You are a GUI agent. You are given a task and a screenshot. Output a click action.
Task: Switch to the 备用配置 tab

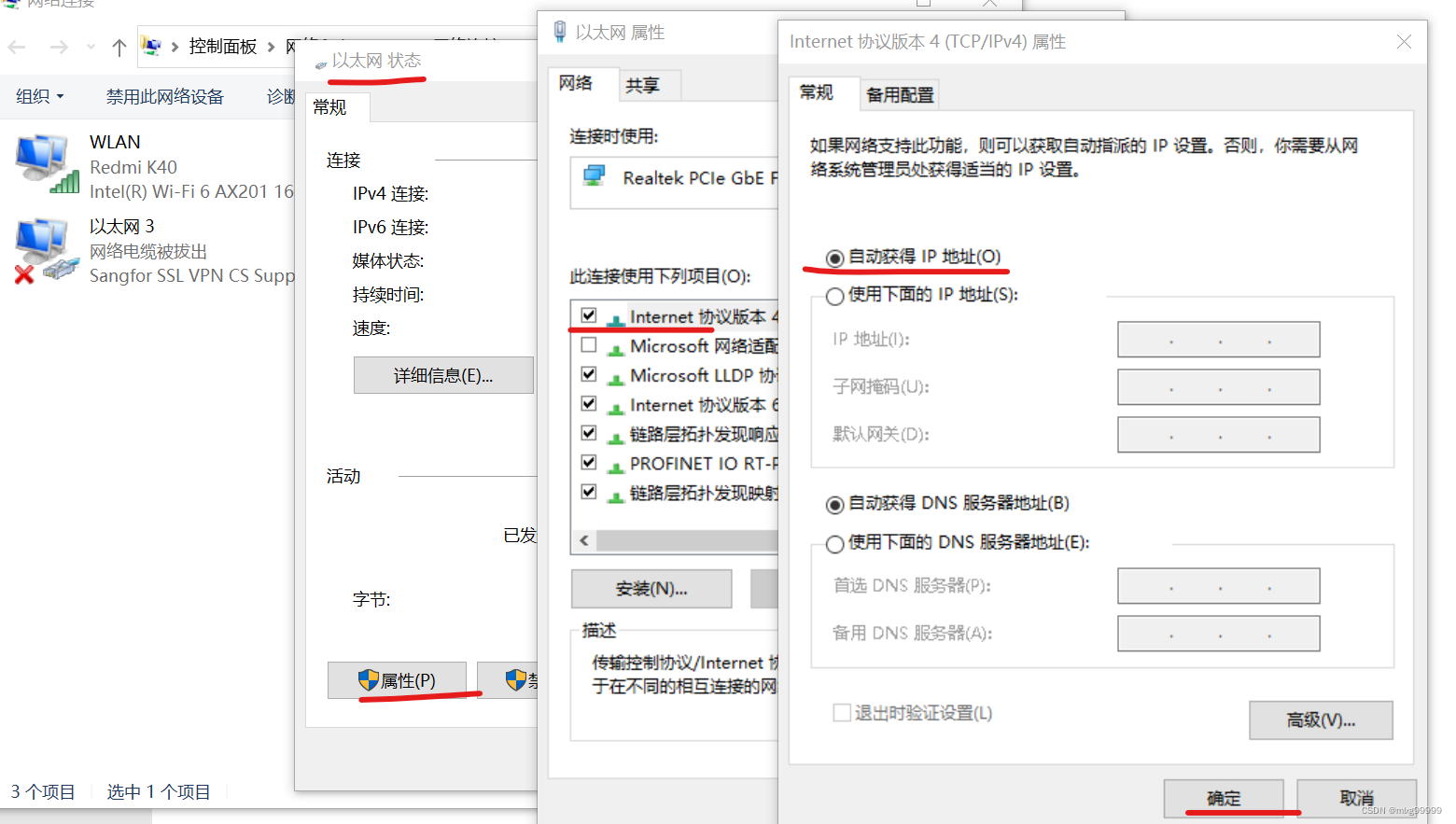900,95
